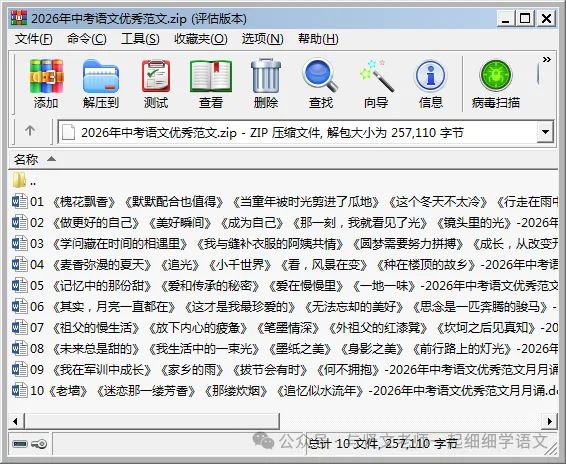Open the 文件(F) menu
566x464 pixels.
33,39
